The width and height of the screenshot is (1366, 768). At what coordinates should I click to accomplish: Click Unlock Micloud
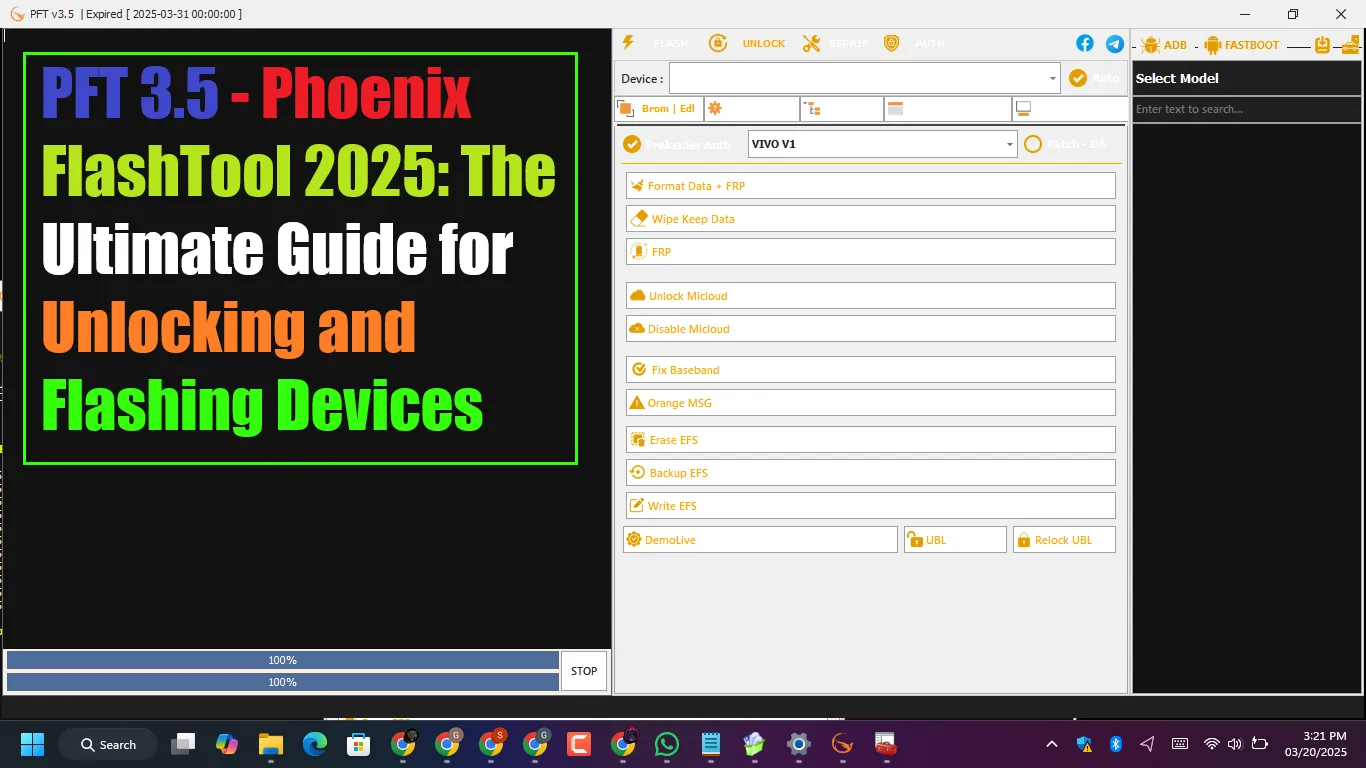click(870, 295)
